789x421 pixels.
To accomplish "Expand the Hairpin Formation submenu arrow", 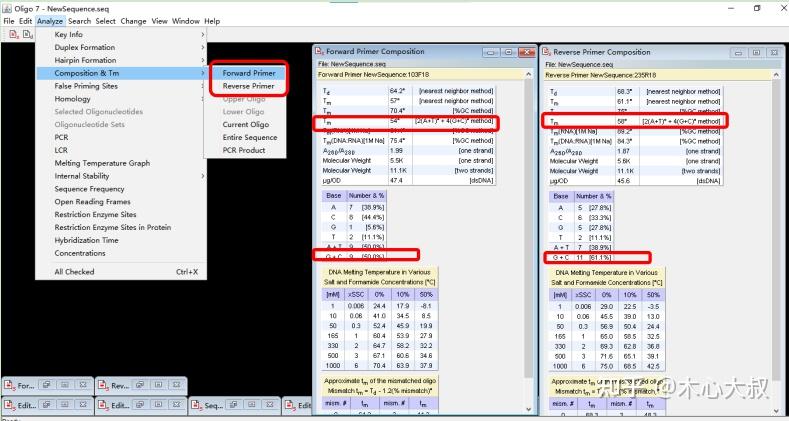I will click(203, 60).
